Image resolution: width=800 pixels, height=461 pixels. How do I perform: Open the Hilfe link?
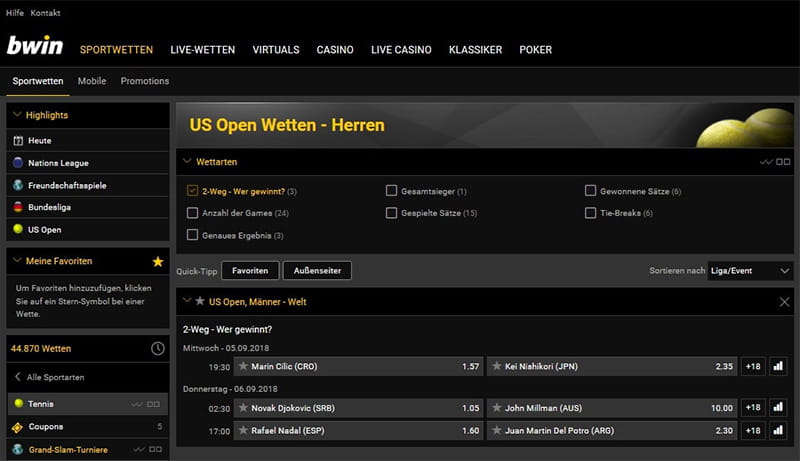click(15, 13)
